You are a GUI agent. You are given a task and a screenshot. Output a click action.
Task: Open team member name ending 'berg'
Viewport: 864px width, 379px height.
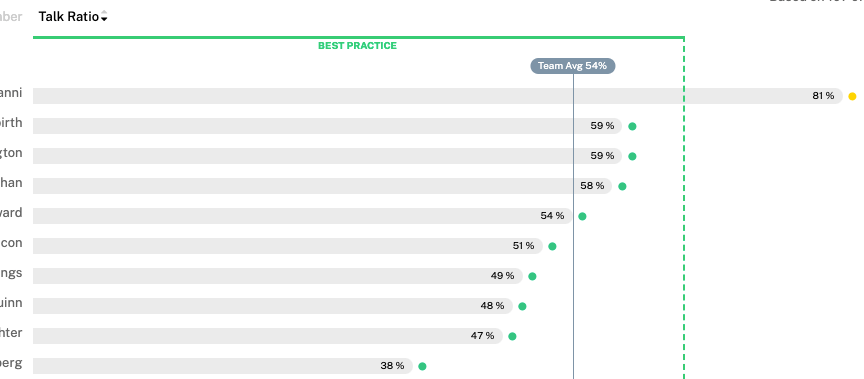[11, 364]
